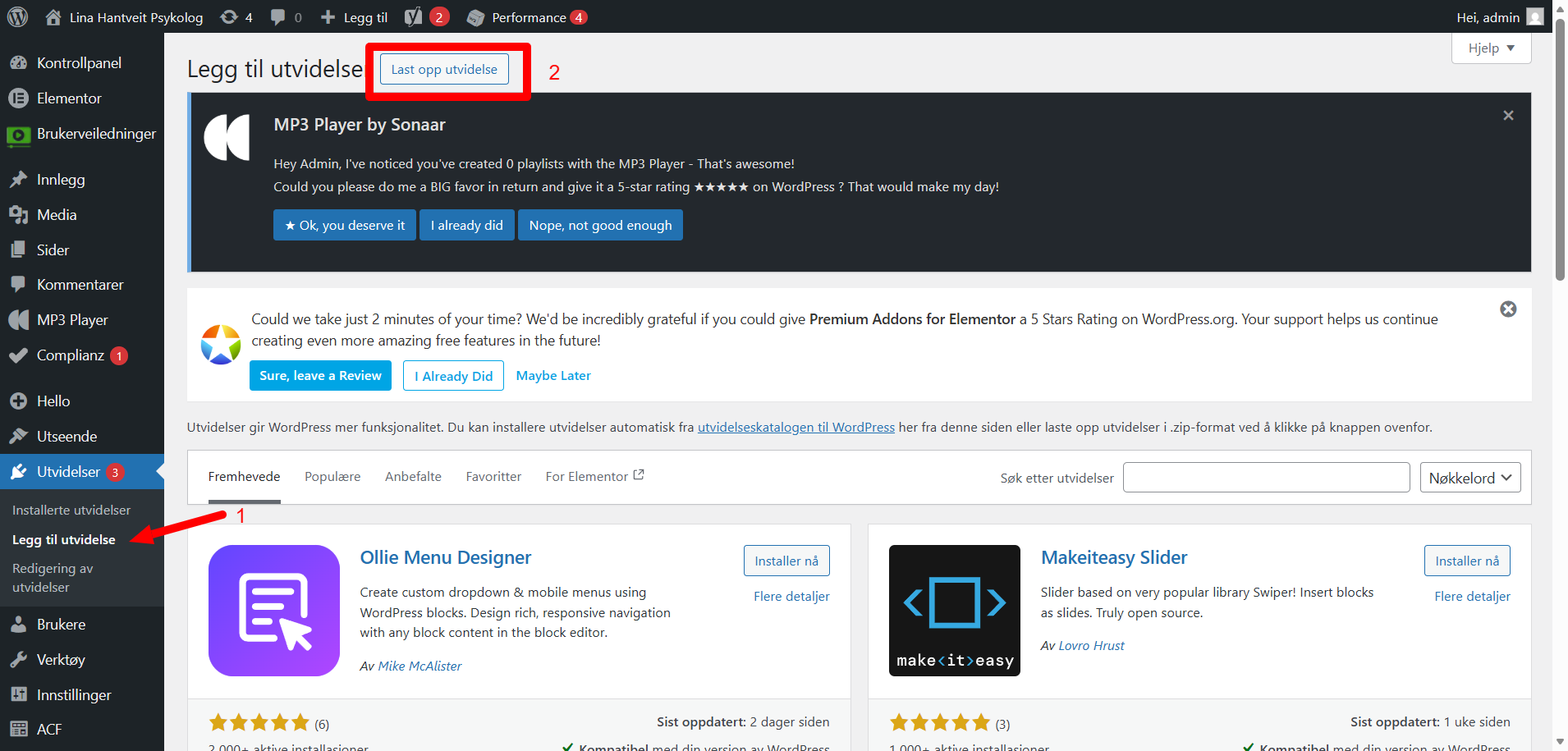Click Sure, leave a Review button
1568x751 pixels.
320,376
